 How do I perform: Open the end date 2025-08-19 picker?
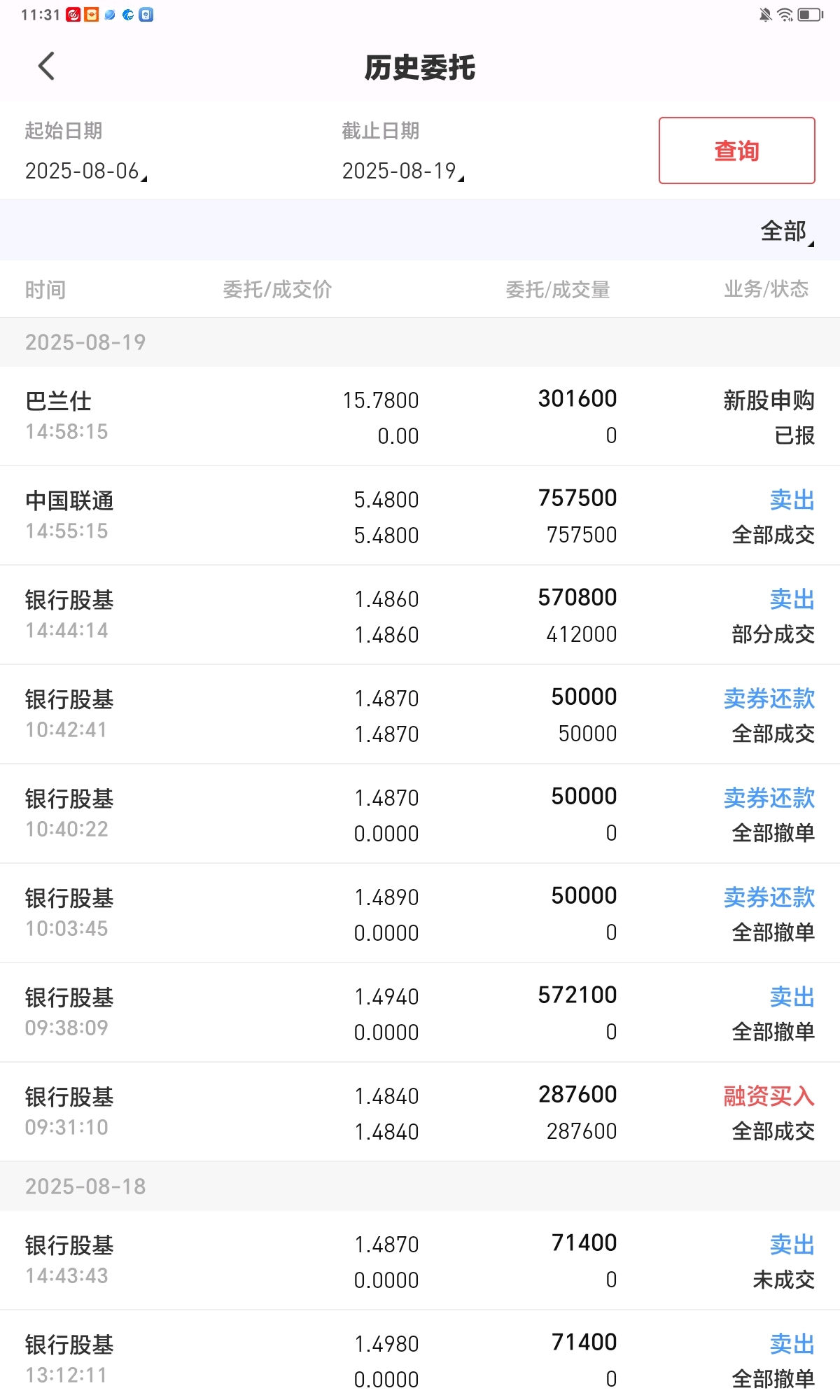pyautogui.click(x=403, y=171)
